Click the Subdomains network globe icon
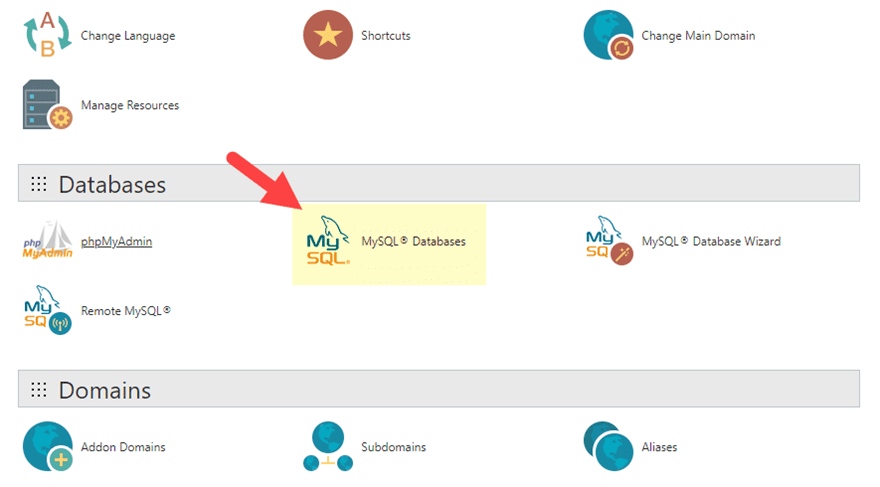 click(328, 447)
